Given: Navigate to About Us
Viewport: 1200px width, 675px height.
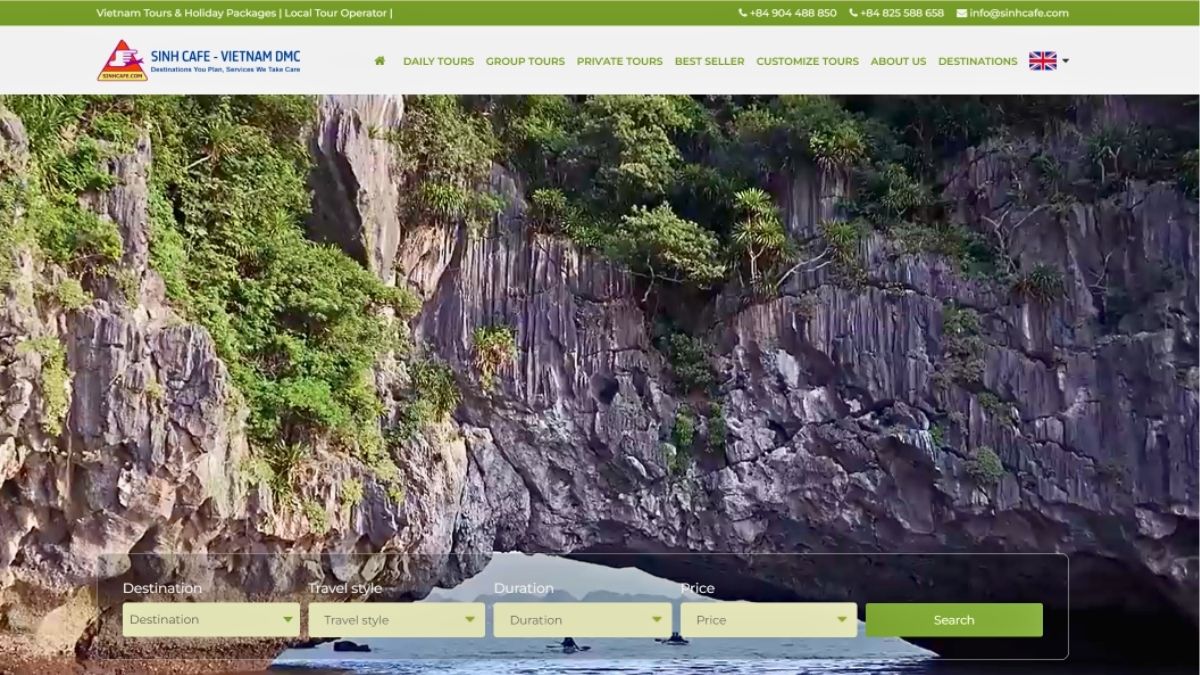Looking at the screenshot, I should pos(899,61).
